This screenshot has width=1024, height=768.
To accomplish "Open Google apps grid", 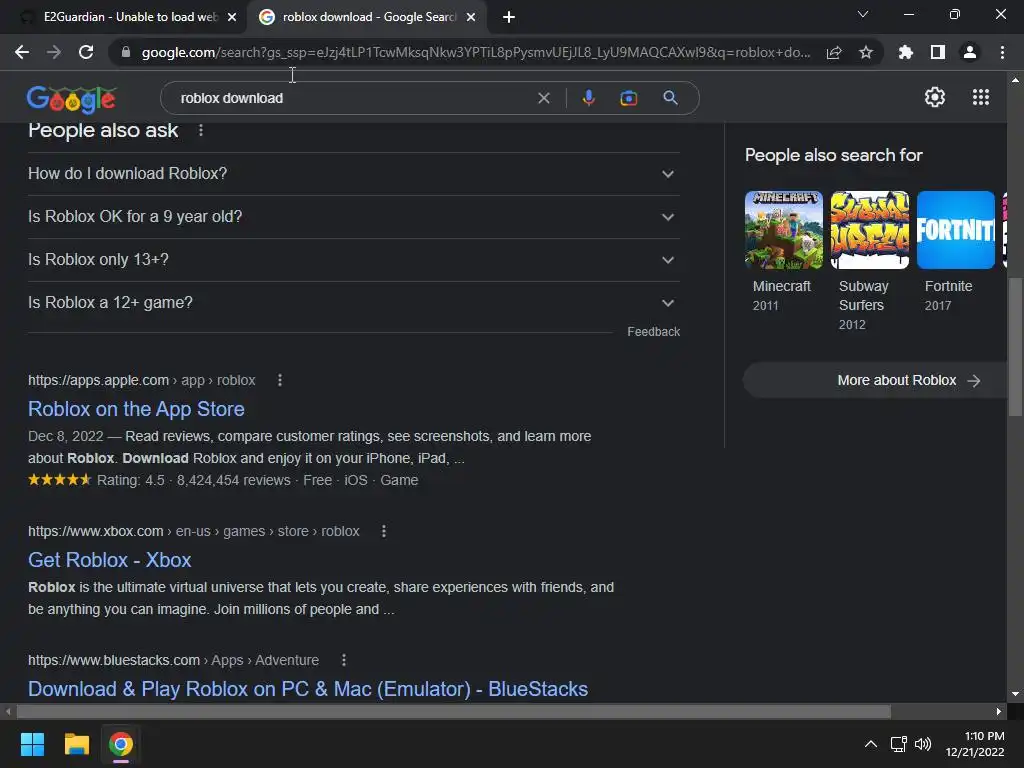I will pos(981,97).
